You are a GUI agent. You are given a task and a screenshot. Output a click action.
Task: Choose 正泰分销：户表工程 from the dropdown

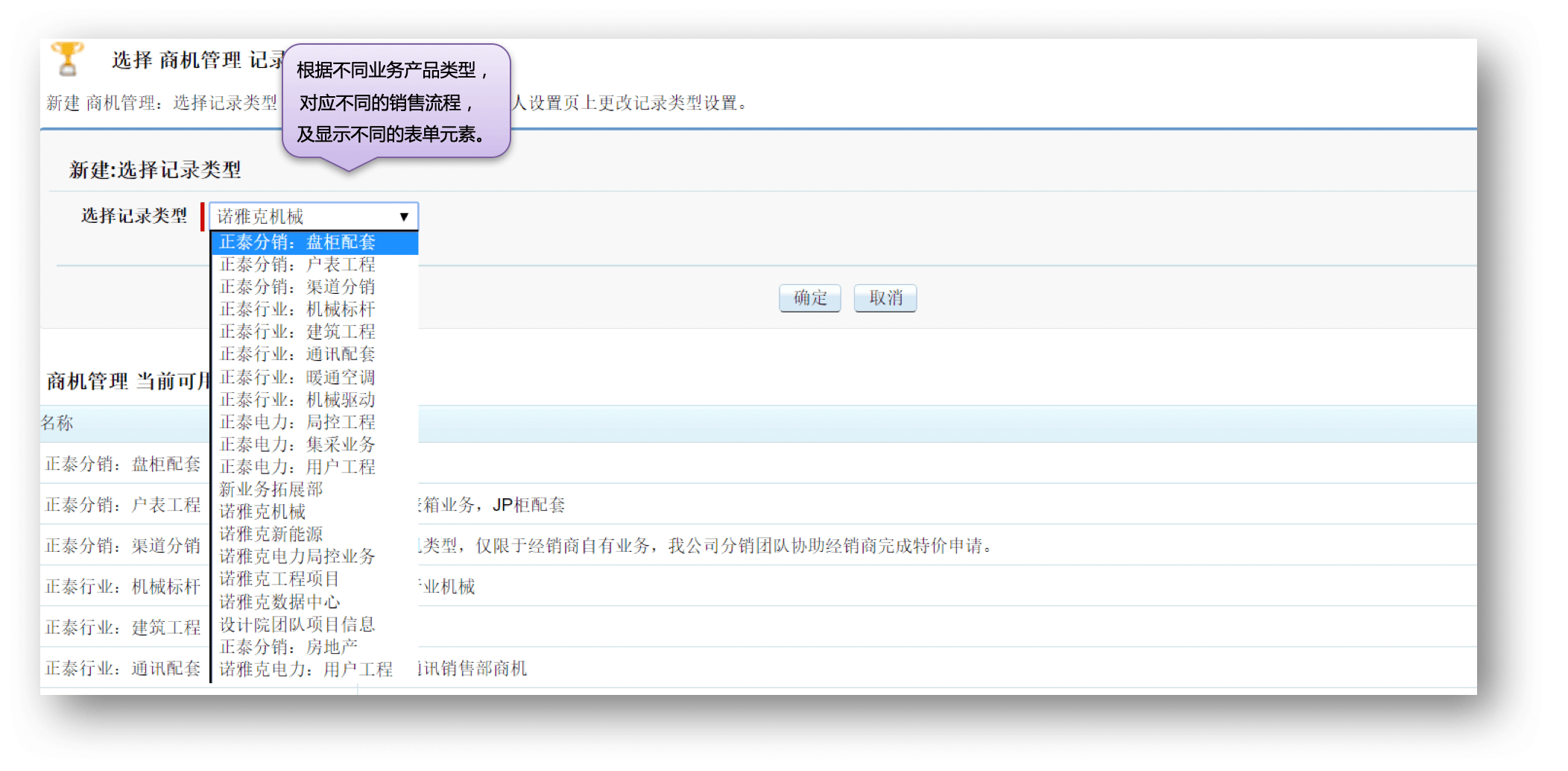(314, 265)
